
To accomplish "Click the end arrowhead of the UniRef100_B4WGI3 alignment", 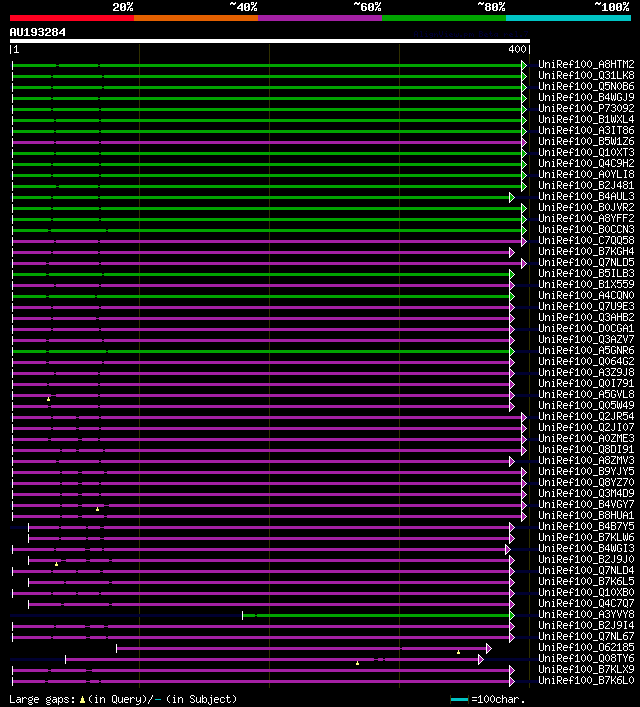I will 508,550.
